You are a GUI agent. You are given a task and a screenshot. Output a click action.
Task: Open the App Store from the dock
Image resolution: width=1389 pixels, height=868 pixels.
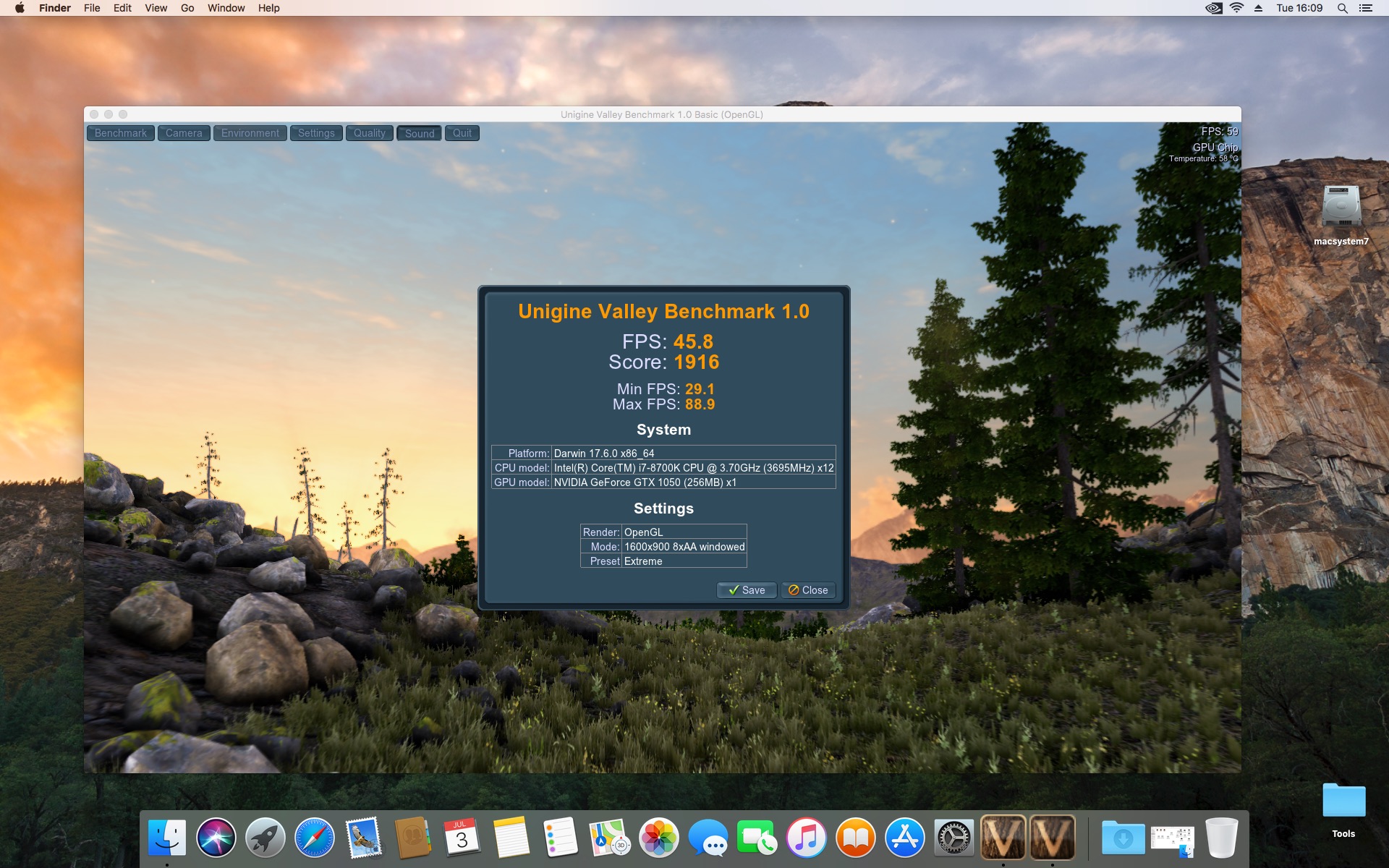point(904,838)
